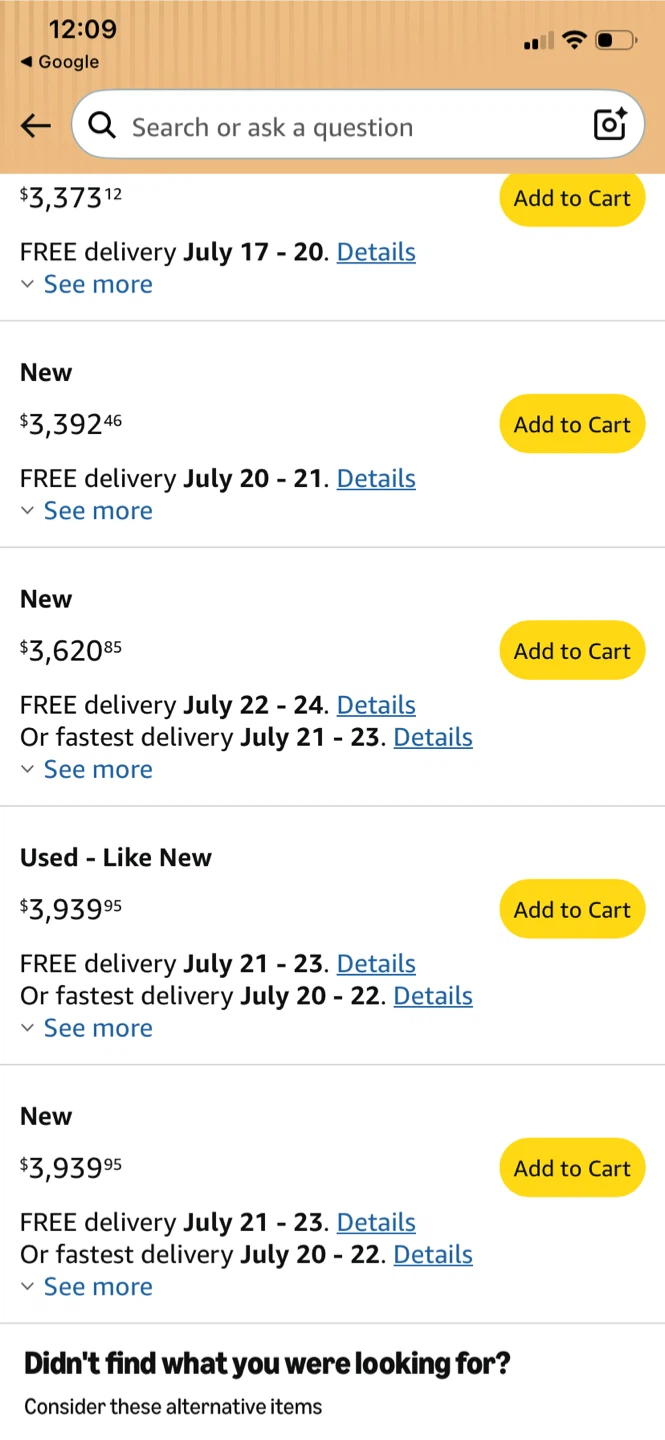Open Details for July 17 - 20 delivery
The image size is (665, 1440).
376,252
